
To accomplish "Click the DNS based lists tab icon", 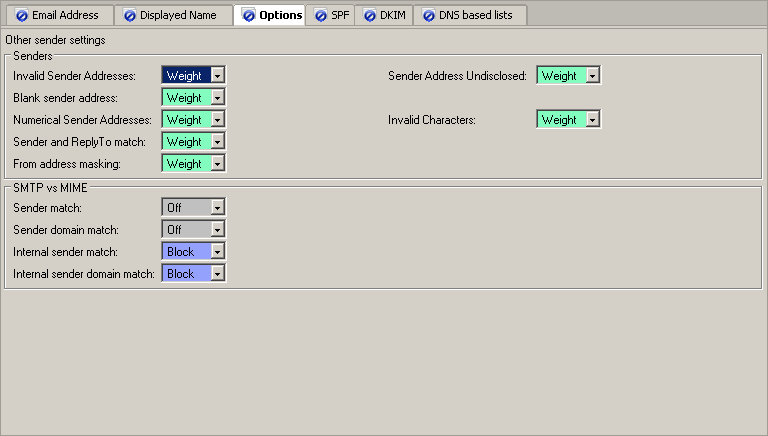I will pyautogui.click(x=429, y=16).
